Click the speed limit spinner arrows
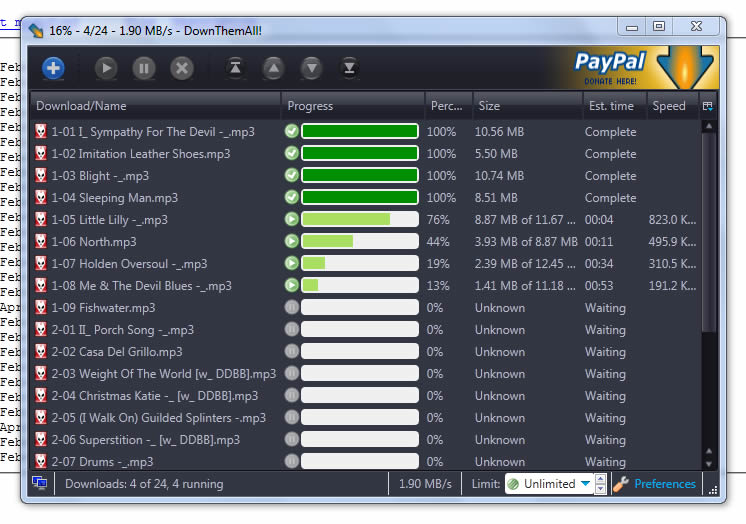Image resolution: width=746 pixels, height=524 pixels. point(600,484)
